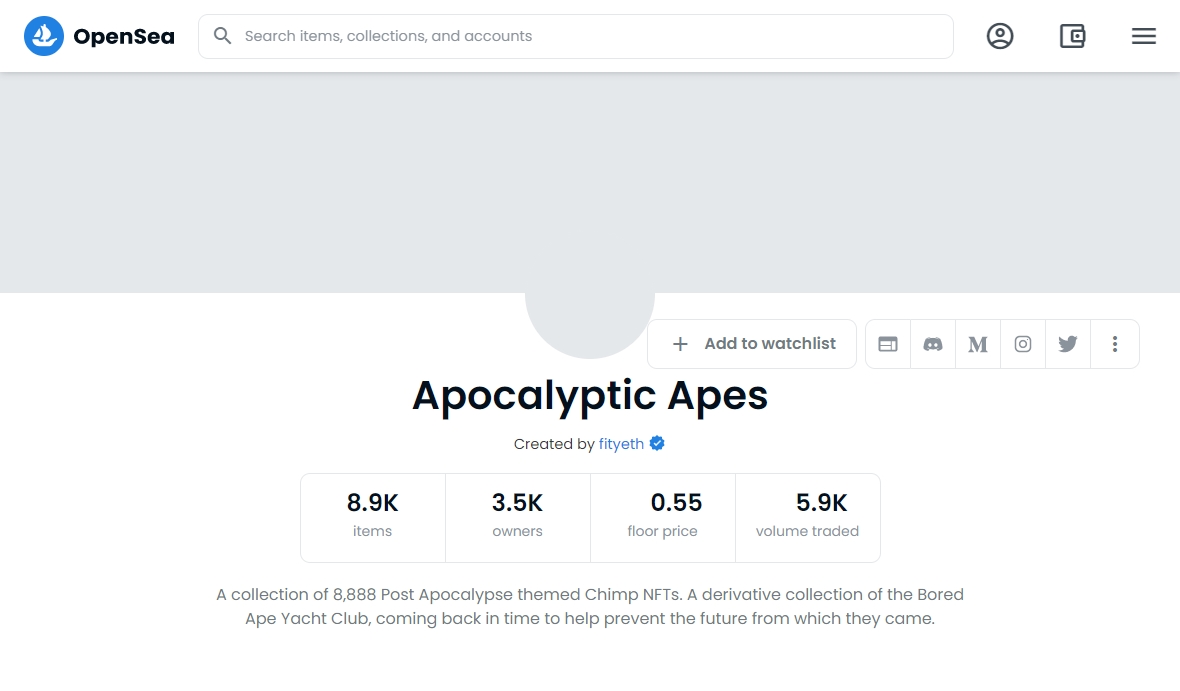Click the grey collection banner image
Viewport: 1180px width, 691px height.
tap(590, 183)
